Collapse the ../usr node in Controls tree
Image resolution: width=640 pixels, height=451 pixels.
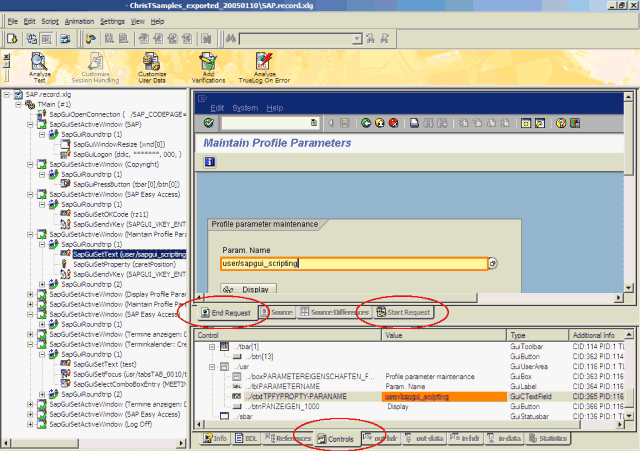[212, 366]
